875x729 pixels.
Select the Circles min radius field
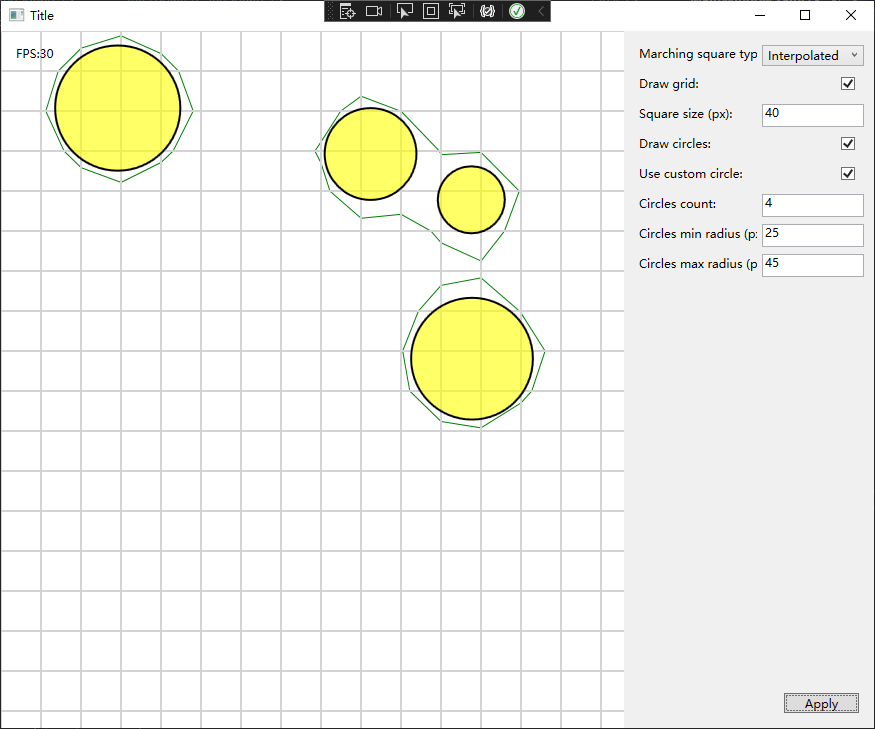[x=812, y=235]
